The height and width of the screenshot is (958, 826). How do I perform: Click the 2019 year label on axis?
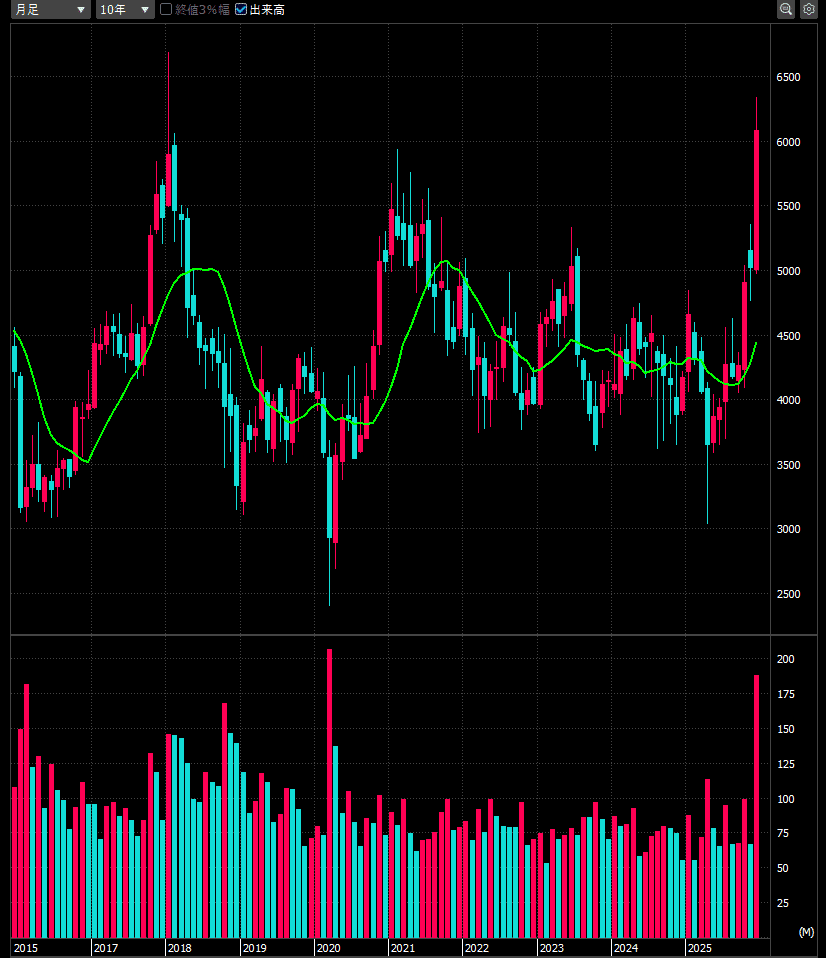tap(254, 948)
